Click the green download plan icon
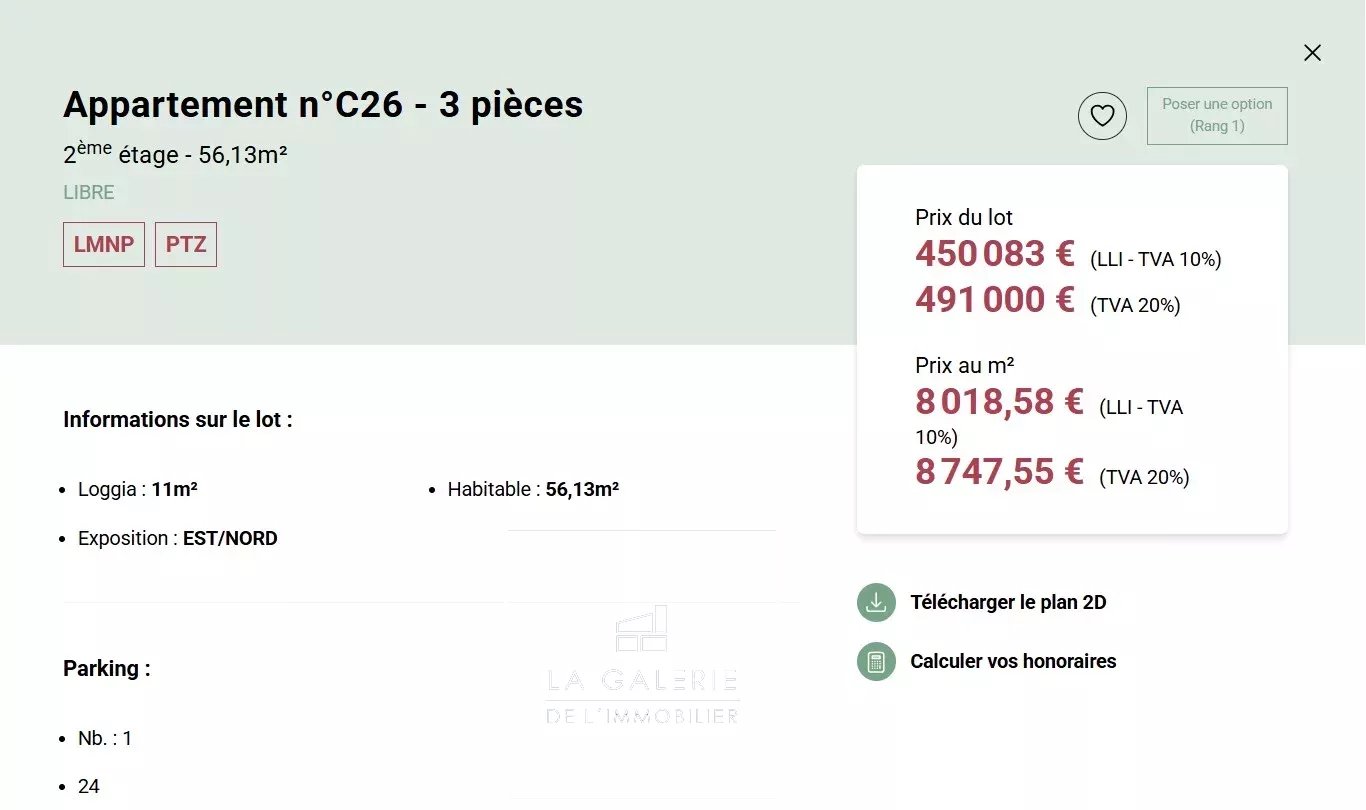The height and width of the screenshot is (810, 1366). coord(876,602)
